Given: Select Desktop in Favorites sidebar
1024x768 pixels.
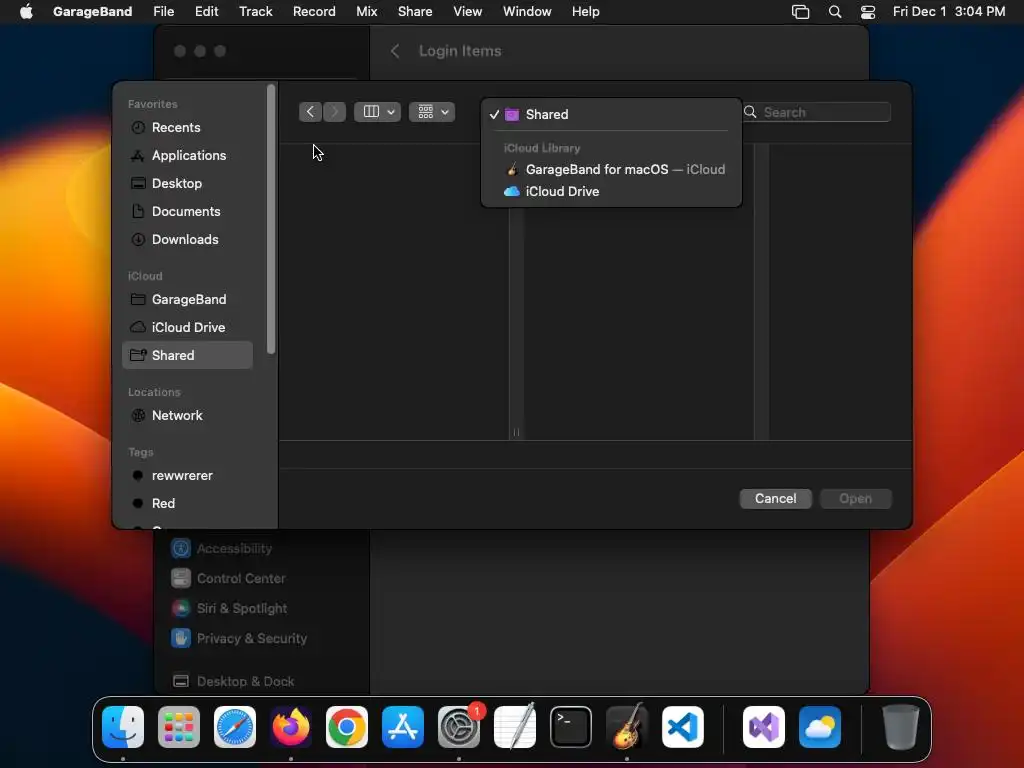Looking at the screenshot, I should tap(187, 184).
